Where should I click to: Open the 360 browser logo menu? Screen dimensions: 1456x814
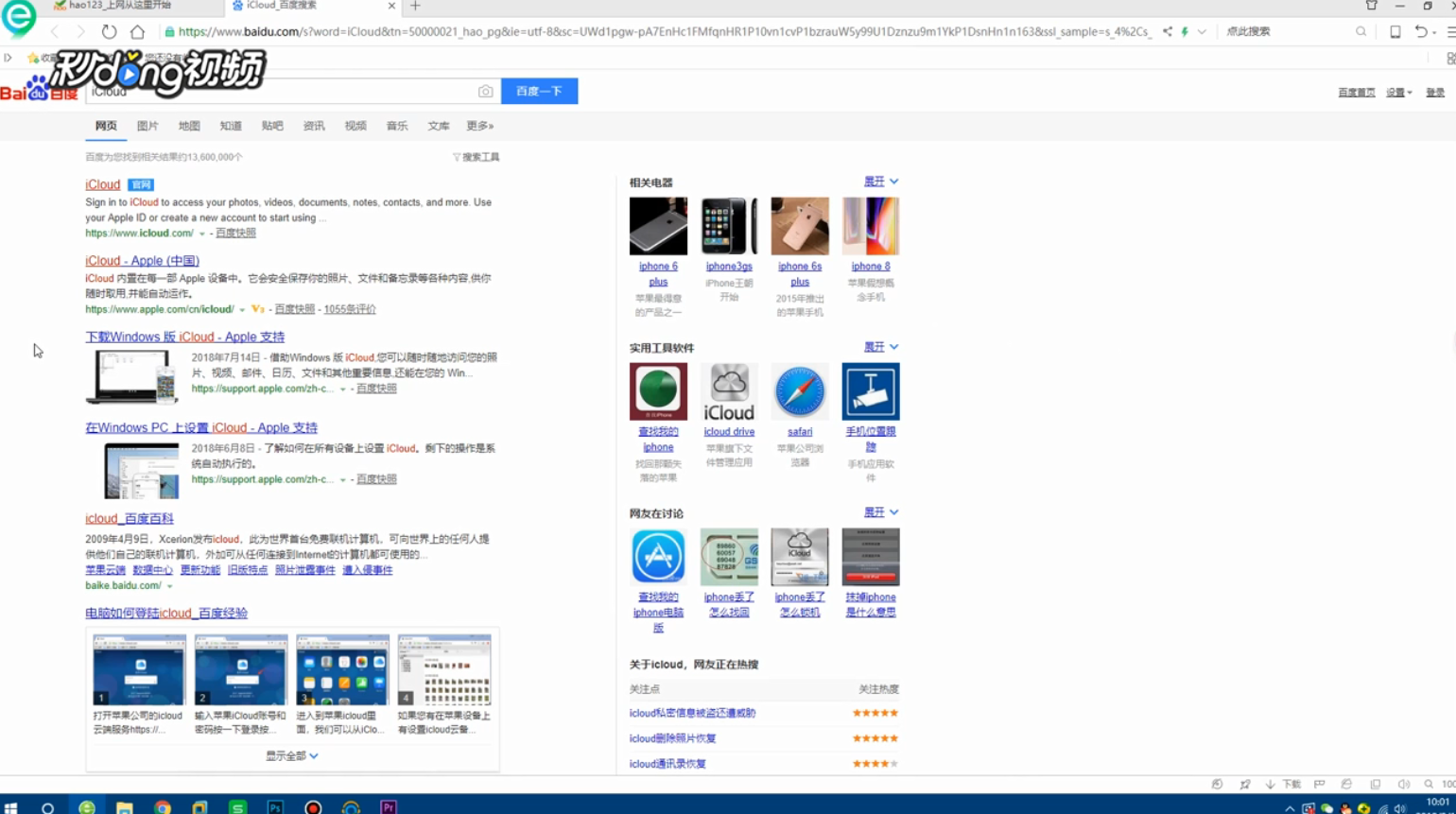click(19, 17)
